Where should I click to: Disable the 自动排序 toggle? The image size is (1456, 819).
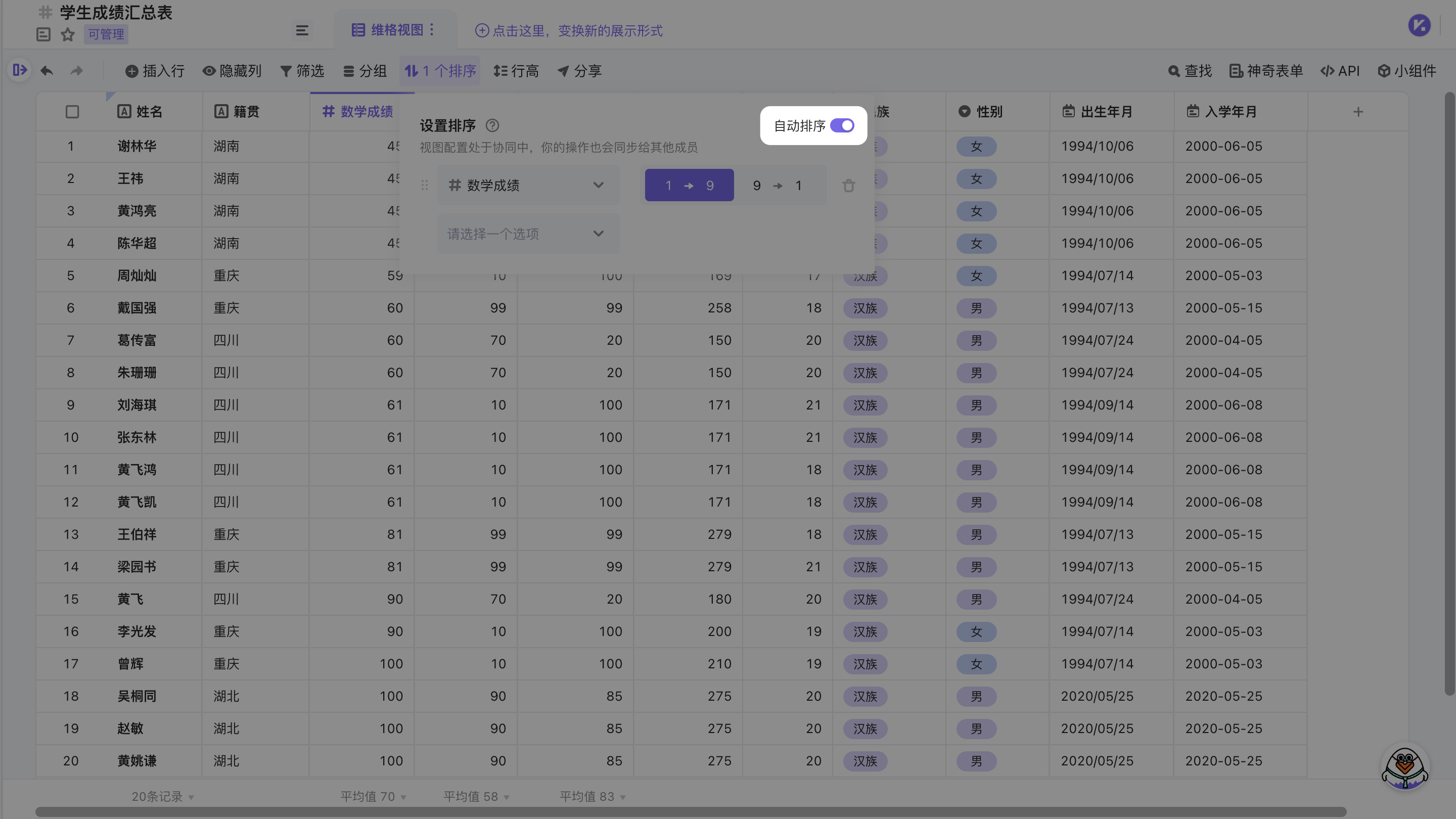843,125
